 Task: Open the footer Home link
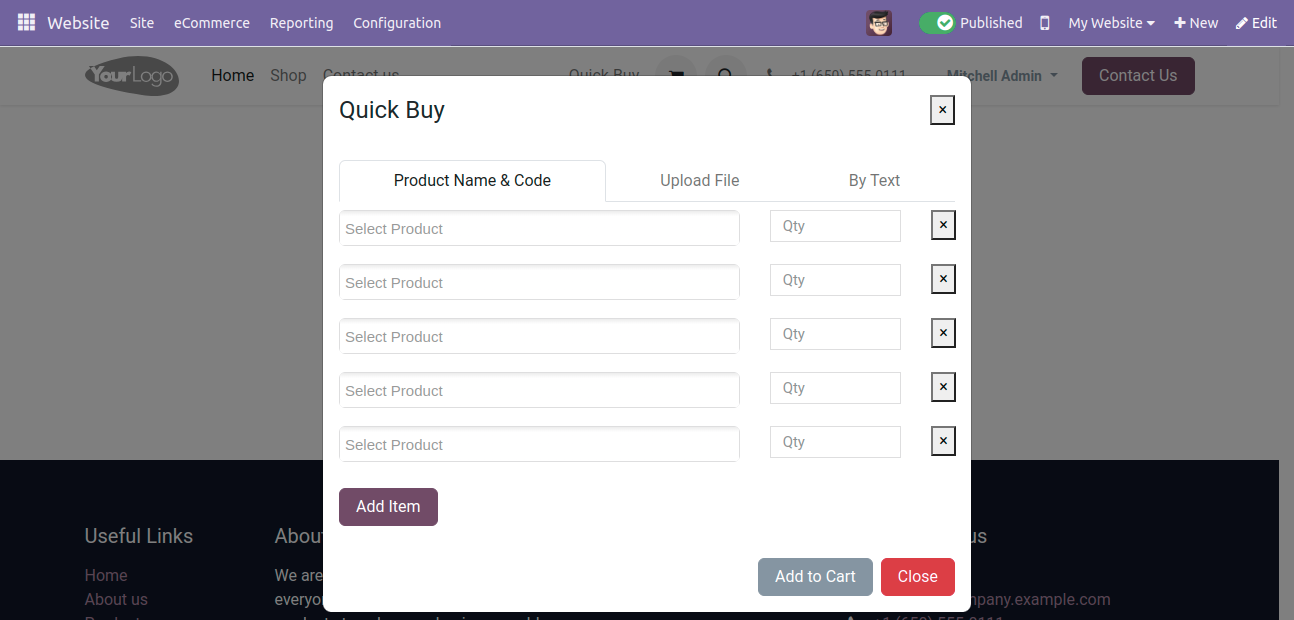[106, 576]
